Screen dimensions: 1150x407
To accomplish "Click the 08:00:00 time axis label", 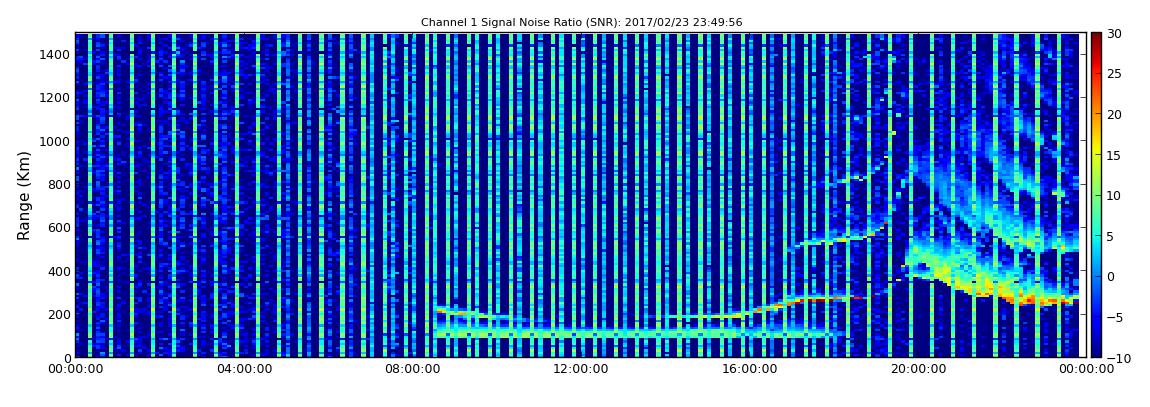I will [x=411, y=369].
